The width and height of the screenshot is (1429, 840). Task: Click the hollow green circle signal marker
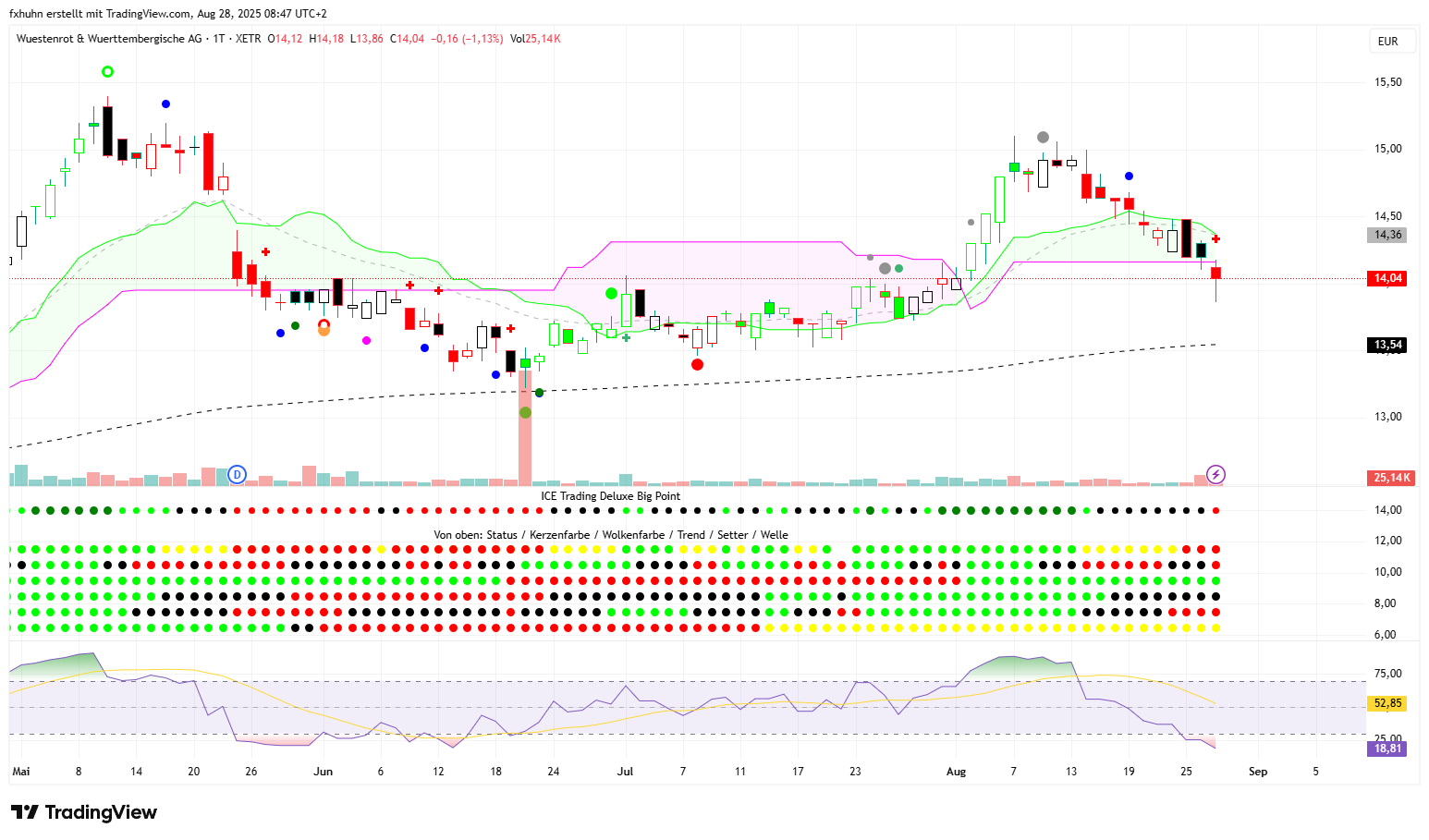pos(107,71)
